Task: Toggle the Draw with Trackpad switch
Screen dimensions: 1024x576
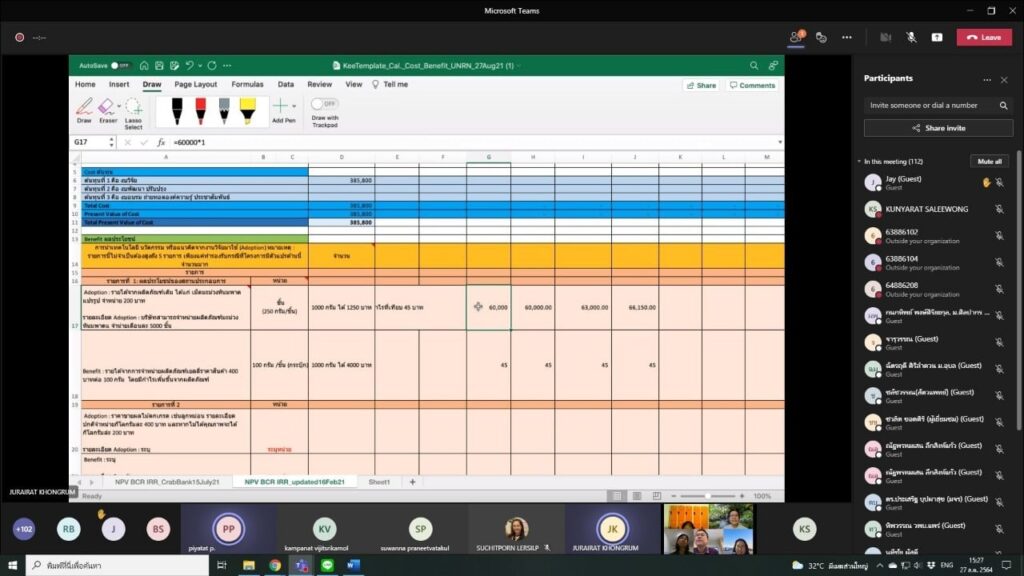Action: point(324,103)
